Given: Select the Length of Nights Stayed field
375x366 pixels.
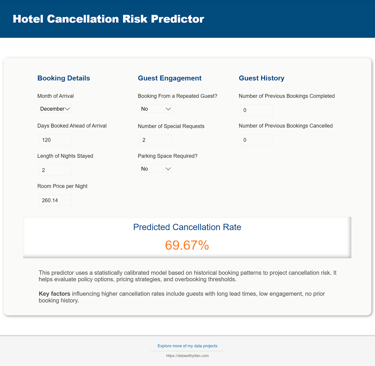Looking at the screenshot, I should [55, 170].
